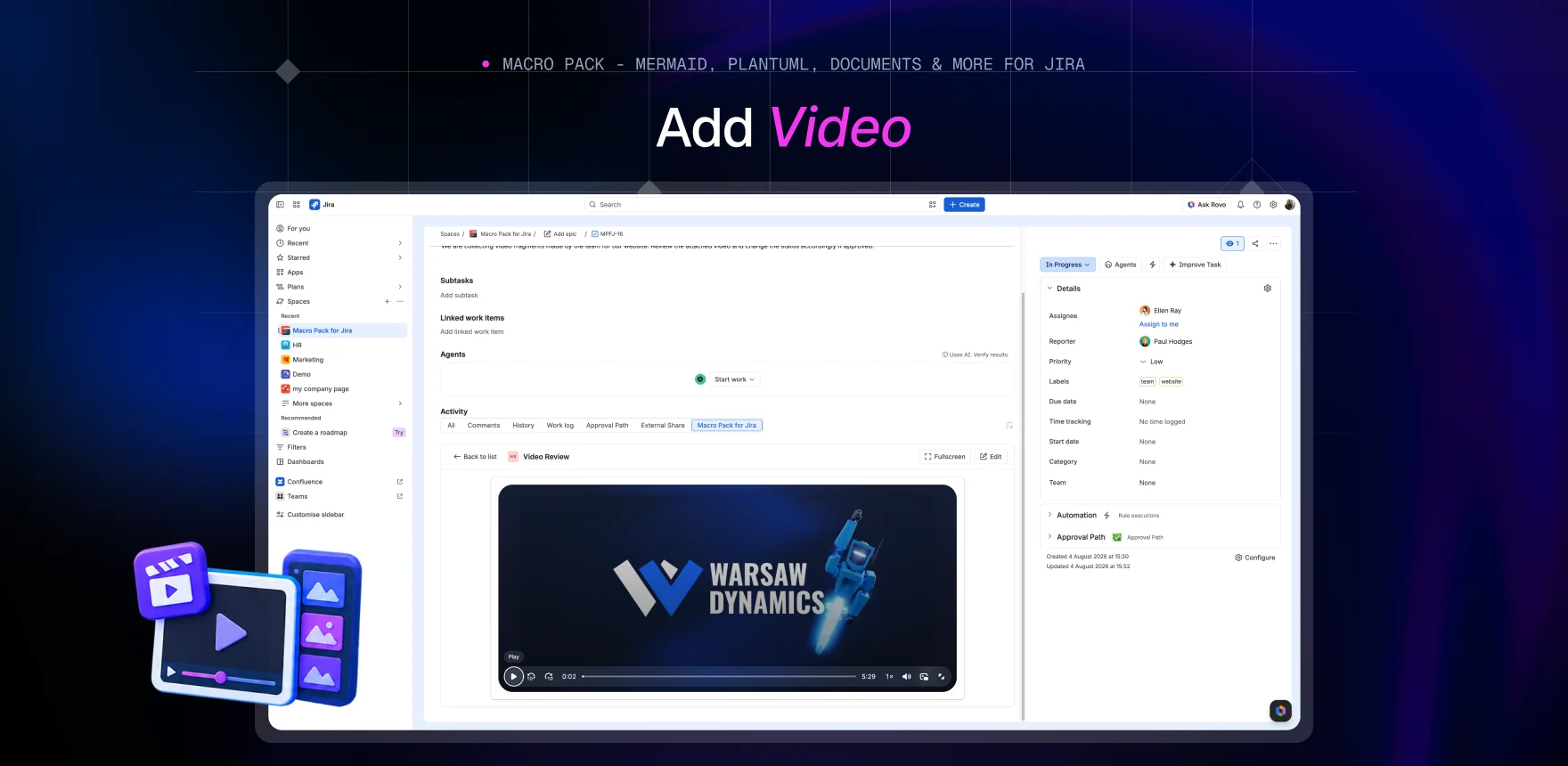Open the Start work dropdown
Image resolution: width=1568 pixels, height=766 pixels.
734,379
